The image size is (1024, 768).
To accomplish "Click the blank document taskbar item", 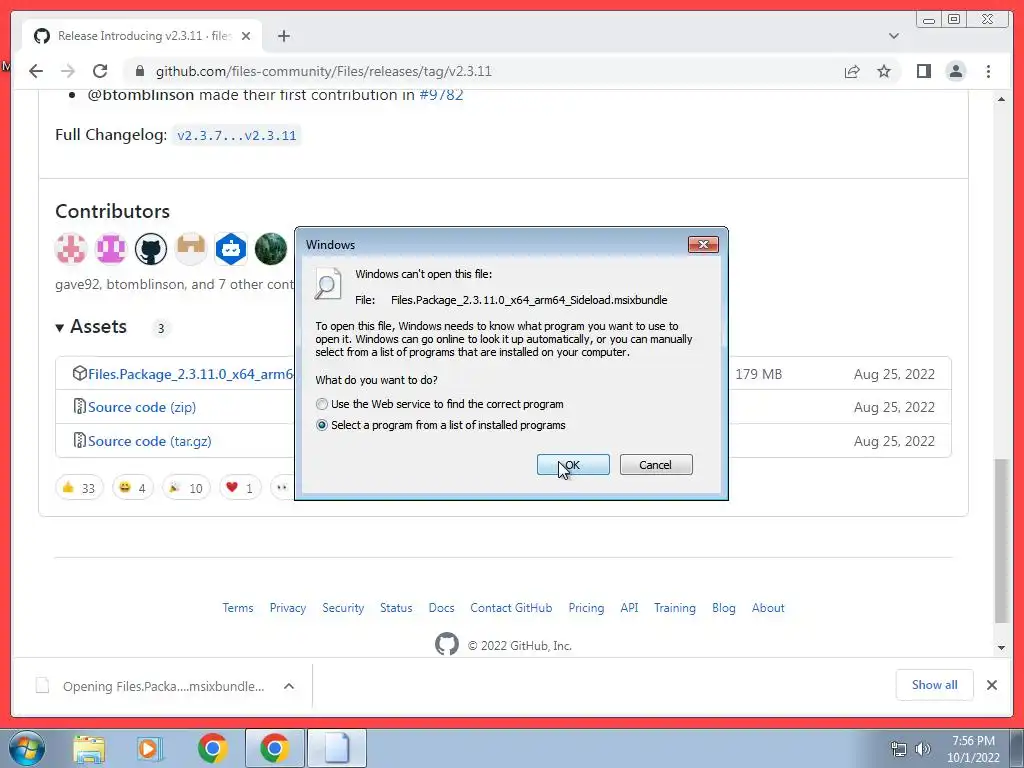I will [337, 748].
